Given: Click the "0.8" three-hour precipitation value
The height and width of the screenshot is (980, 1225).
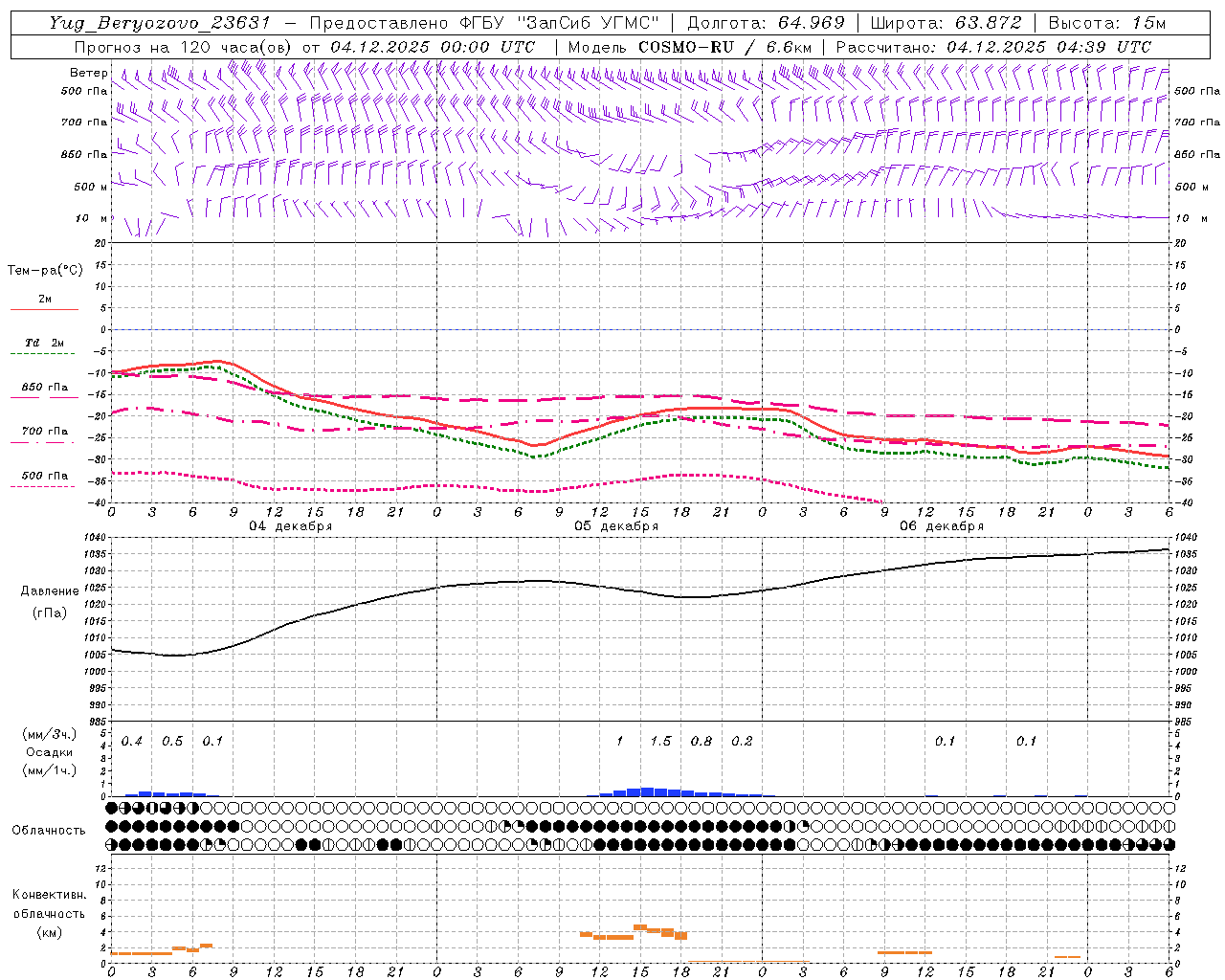Looking at the screenshot, I should [702, 741].
